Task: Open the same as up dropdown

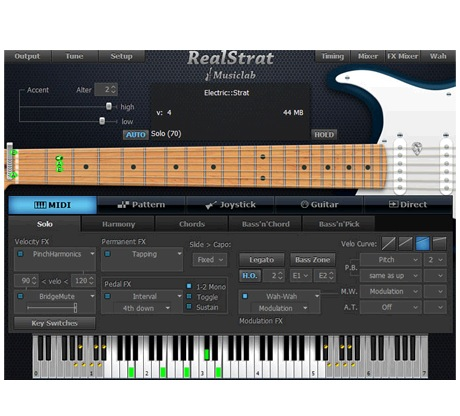Action: (x=390, y=276)
